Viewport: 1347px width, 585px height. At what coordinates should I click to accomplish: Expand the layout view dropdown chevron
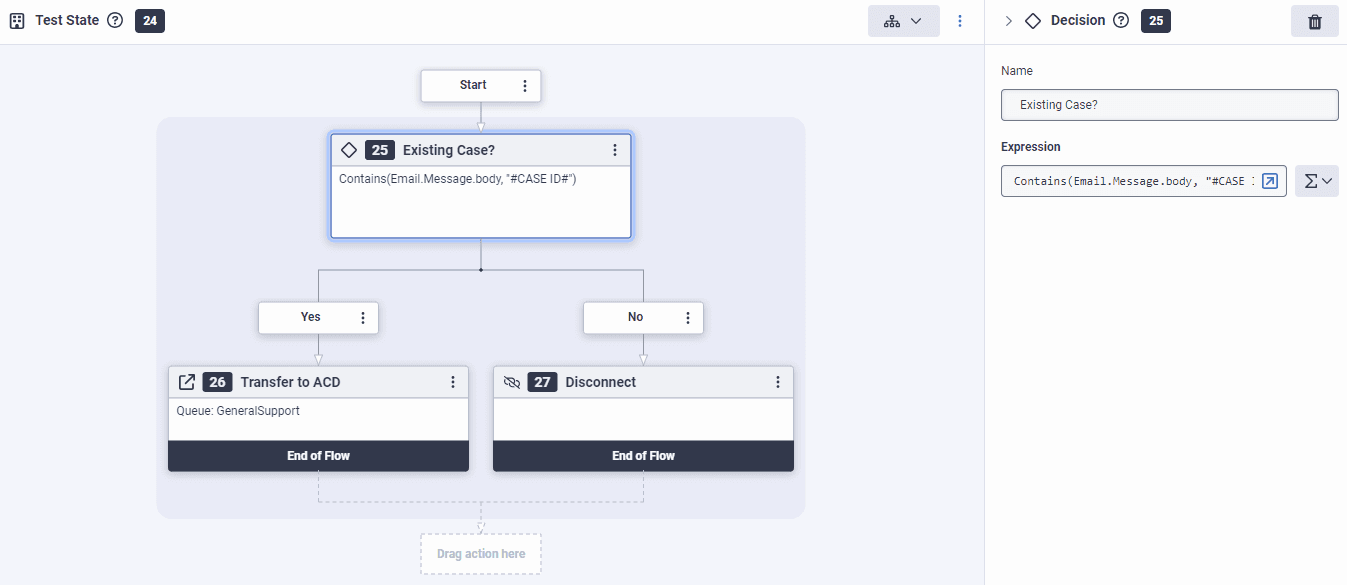pyautogui.click(x=919, y=20)
